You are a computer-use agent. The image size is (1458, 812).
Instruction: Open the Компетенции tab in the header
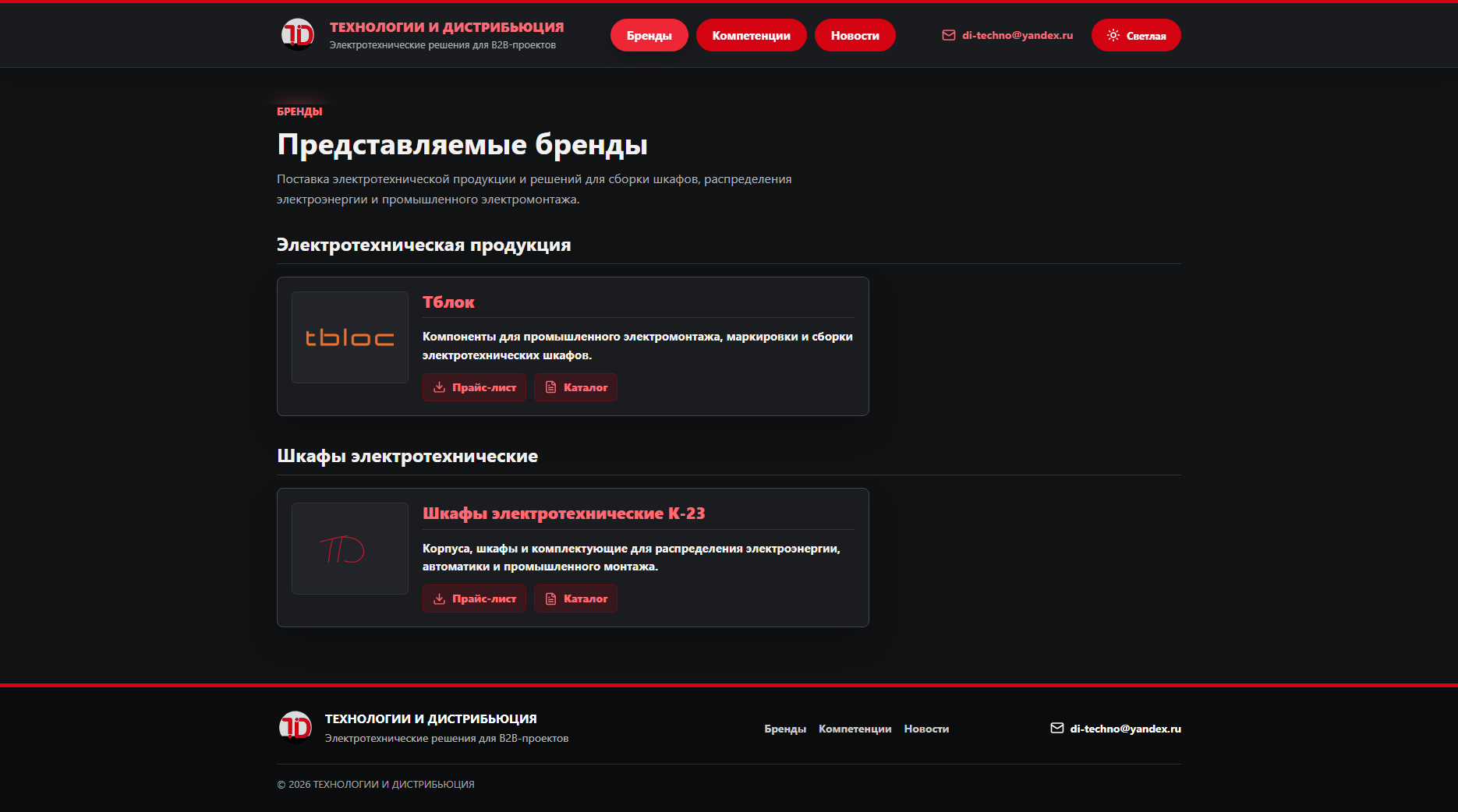(x=752, y=35)
